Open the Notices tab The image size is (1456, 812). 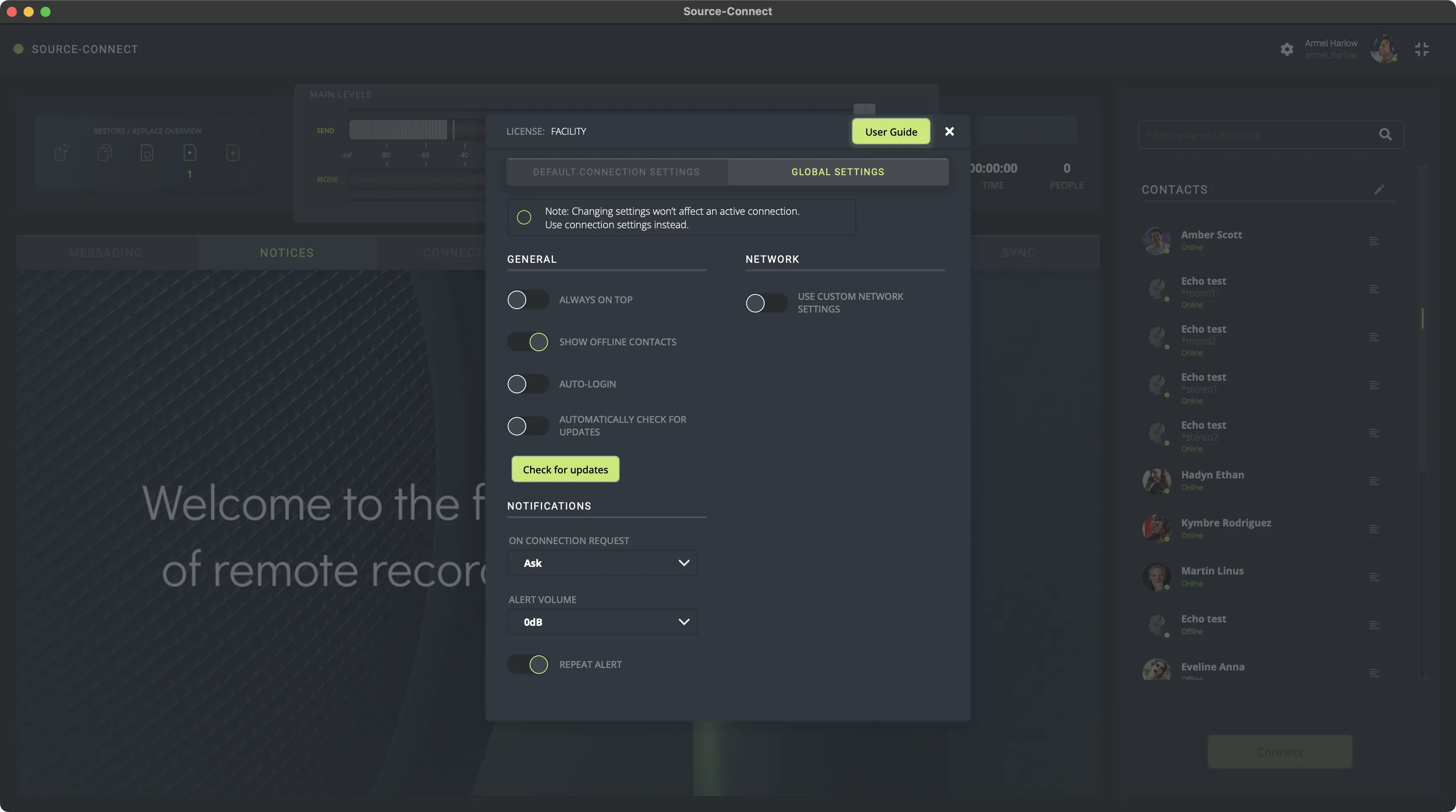click(x=286, y=253)
